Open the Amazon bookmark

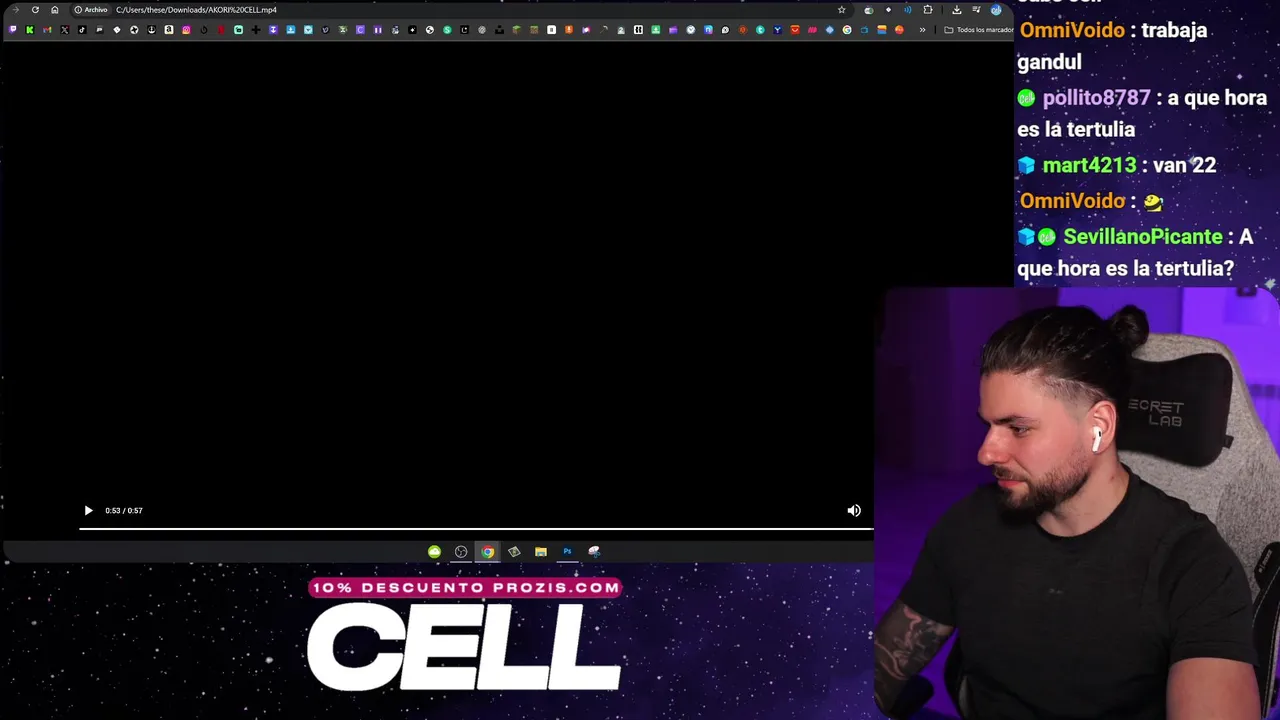pos(169,30)
